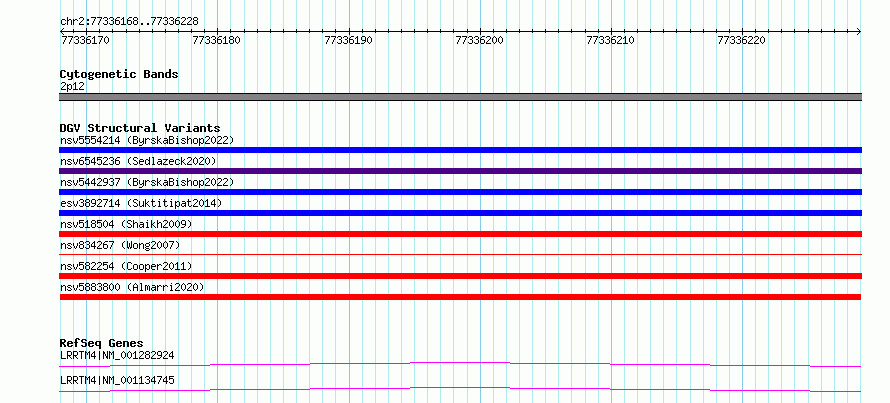Select the red bar under nsv518504

460,234
